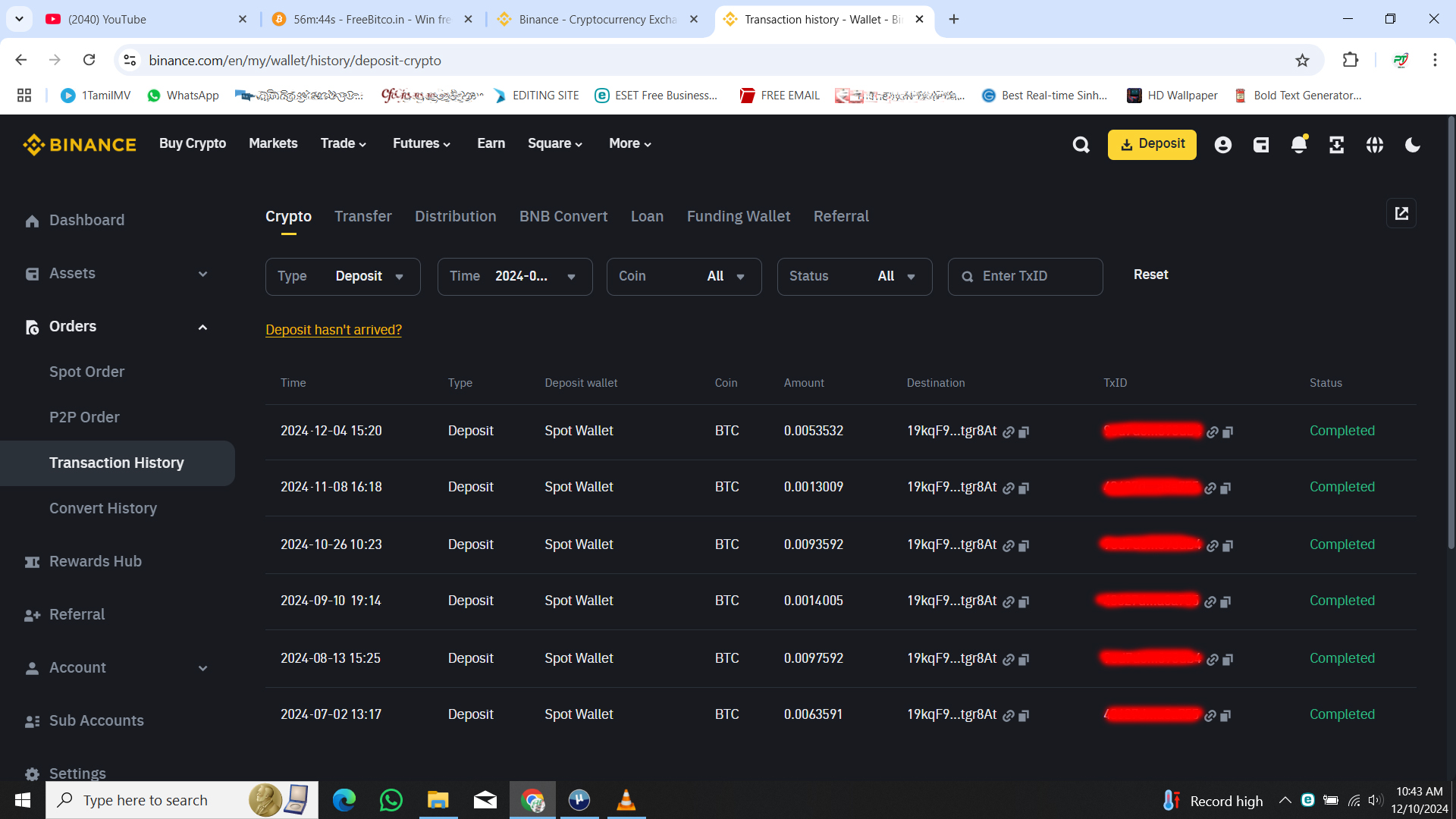Go to Buy Crypto
1456x819 pixels.
pos(193,144)
